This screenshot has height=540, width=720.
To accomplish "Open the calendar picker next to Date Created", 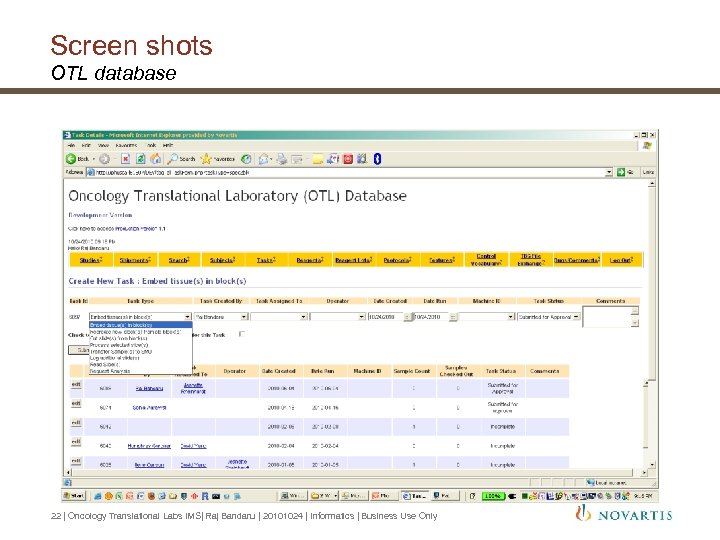I will (x=407, y=317).
